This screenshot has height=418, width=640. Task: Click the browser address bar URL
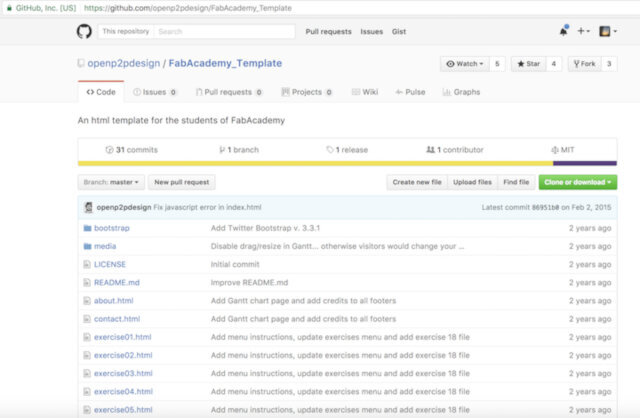(x=188, y=8)
